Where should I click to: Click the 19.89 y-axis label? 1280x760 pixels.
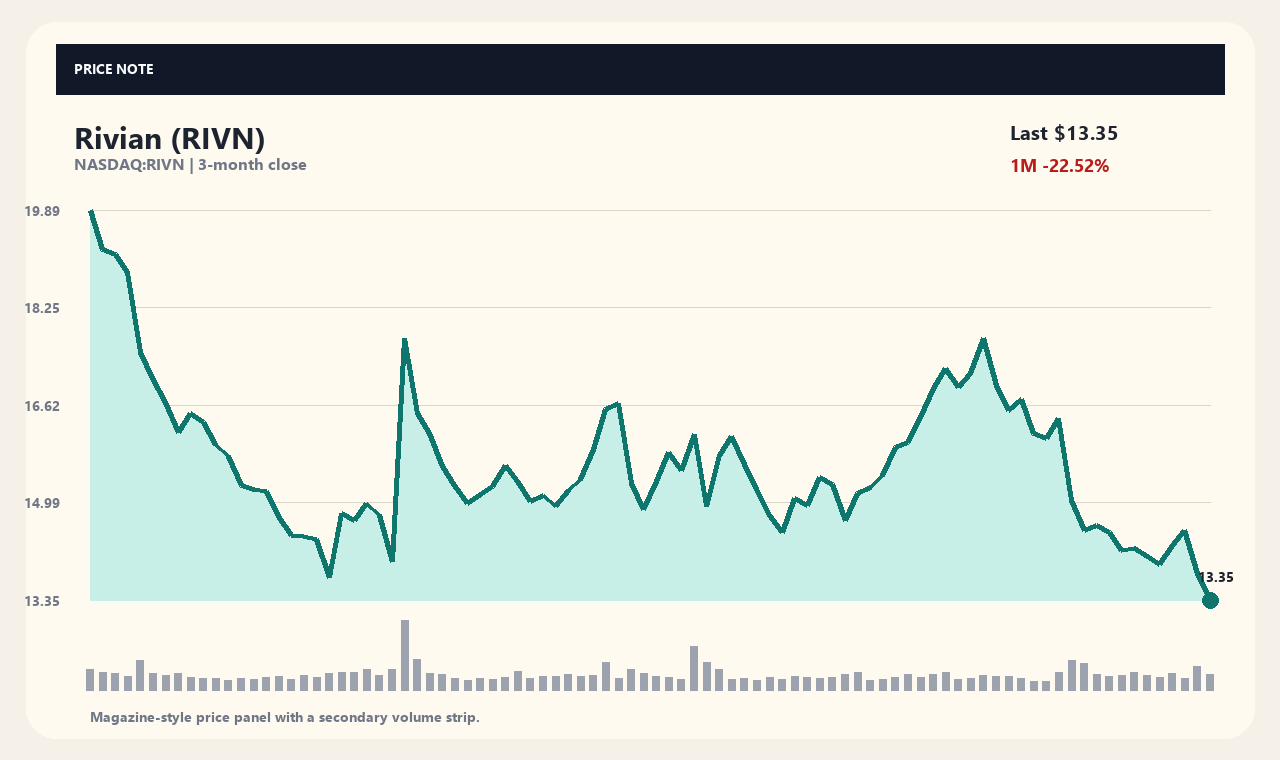point(43,211)
